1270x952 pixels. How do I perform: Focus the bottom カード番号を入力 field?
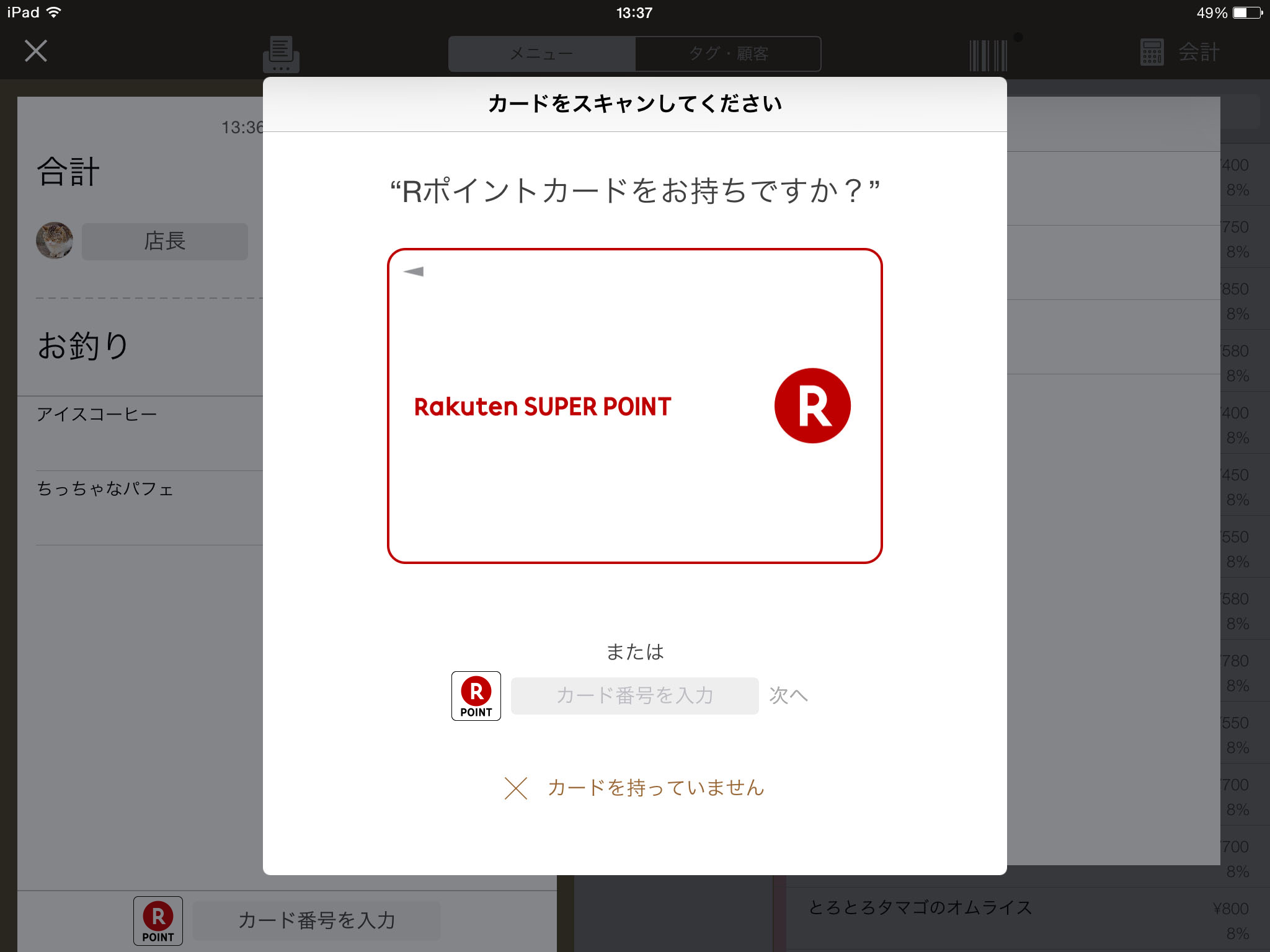(317, 920)
